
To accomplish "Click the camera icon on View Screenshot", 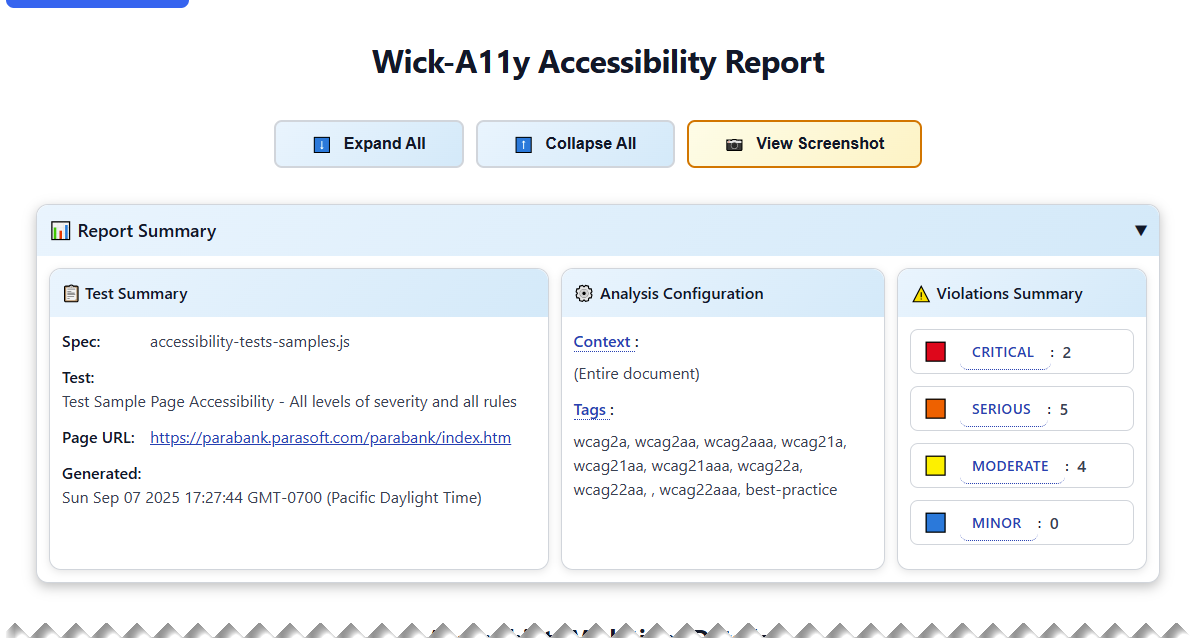I will [x=734, y=145].
